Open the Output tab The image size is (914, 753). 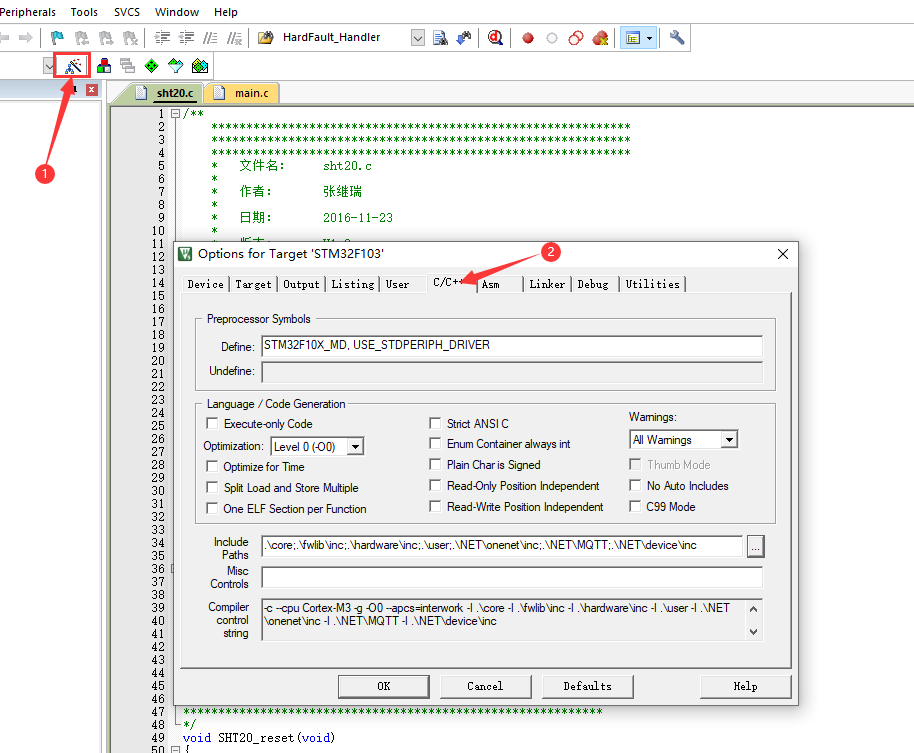(x=301, y=284)
